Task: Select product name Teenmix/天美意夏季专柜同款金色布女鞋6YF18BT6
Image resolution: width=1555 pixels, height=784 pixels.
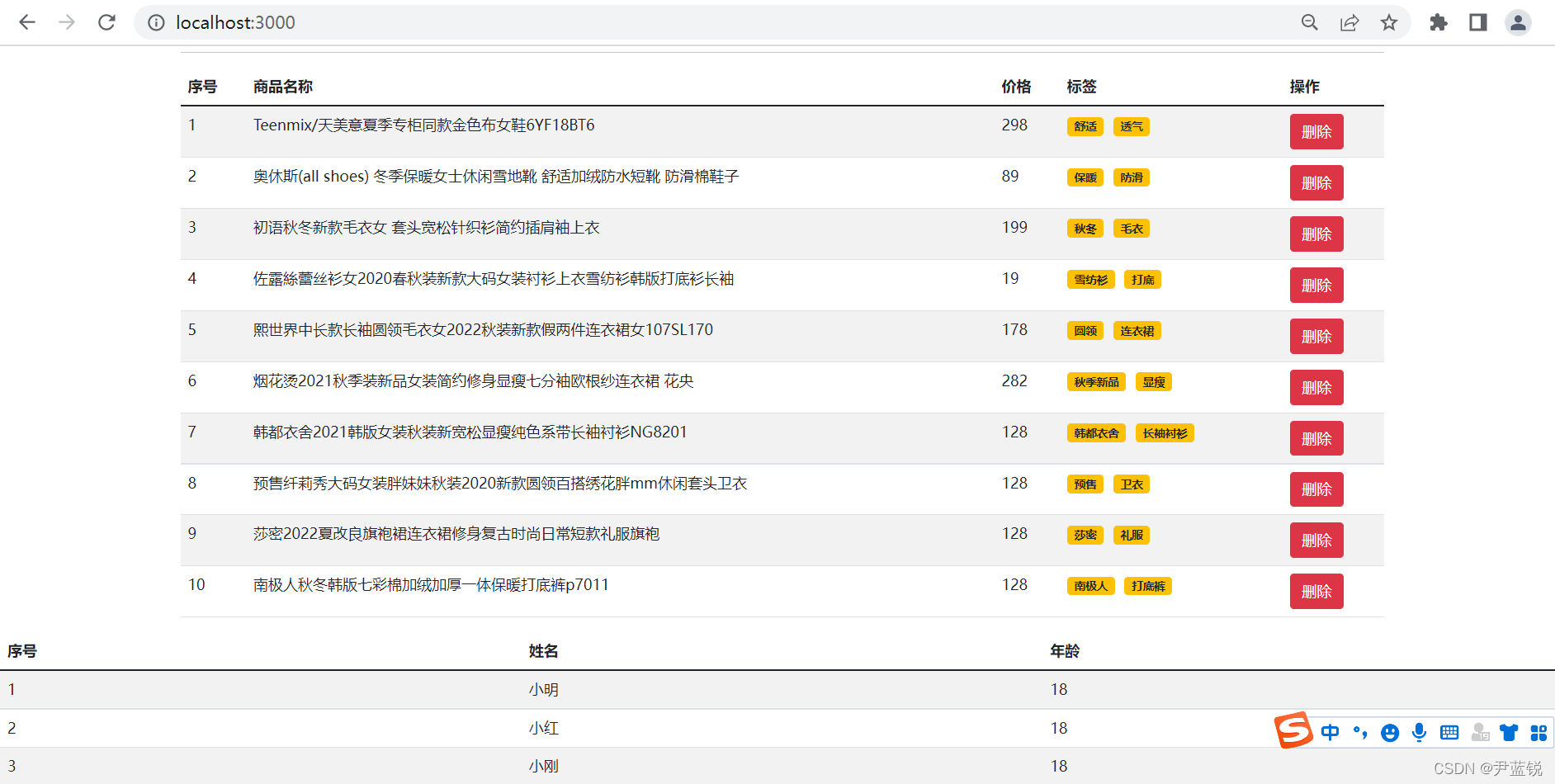Action: tap(423, 125)
